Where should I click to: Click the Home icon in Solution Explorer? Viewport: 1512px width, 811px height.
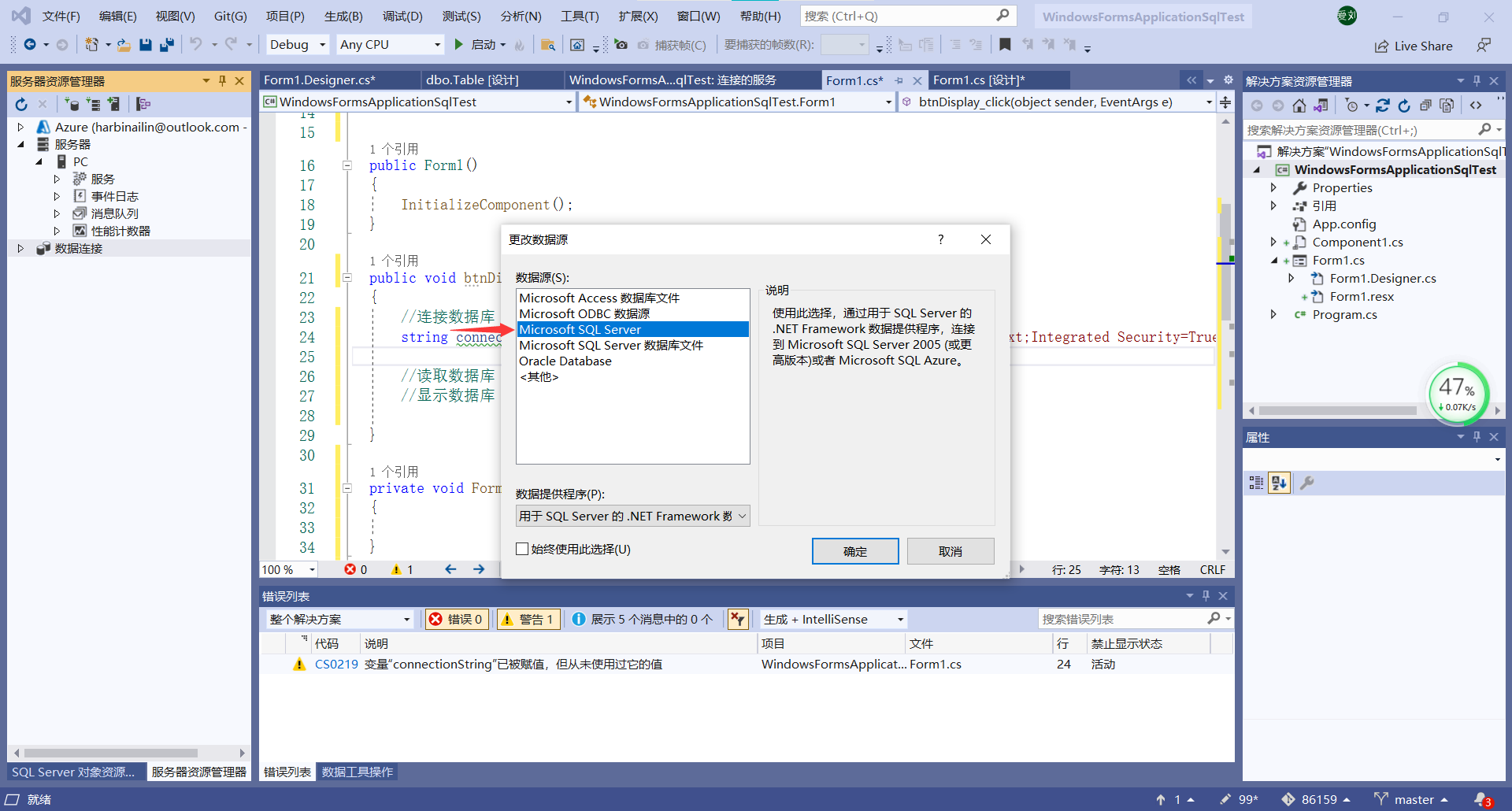(1299, 105)
